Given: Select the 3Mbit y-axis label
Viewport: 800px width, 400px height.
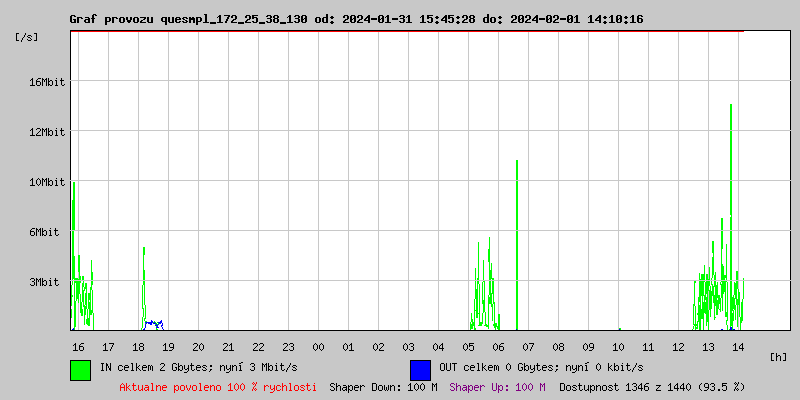Looking at the screenshot, I should pyautogui.click(x=46, y=282).
